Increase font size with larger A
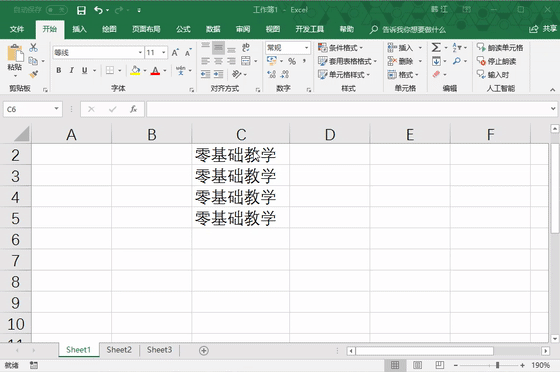The height and width of the screenshot is (372, 560). pyautogui.click(x=175, y=52)
